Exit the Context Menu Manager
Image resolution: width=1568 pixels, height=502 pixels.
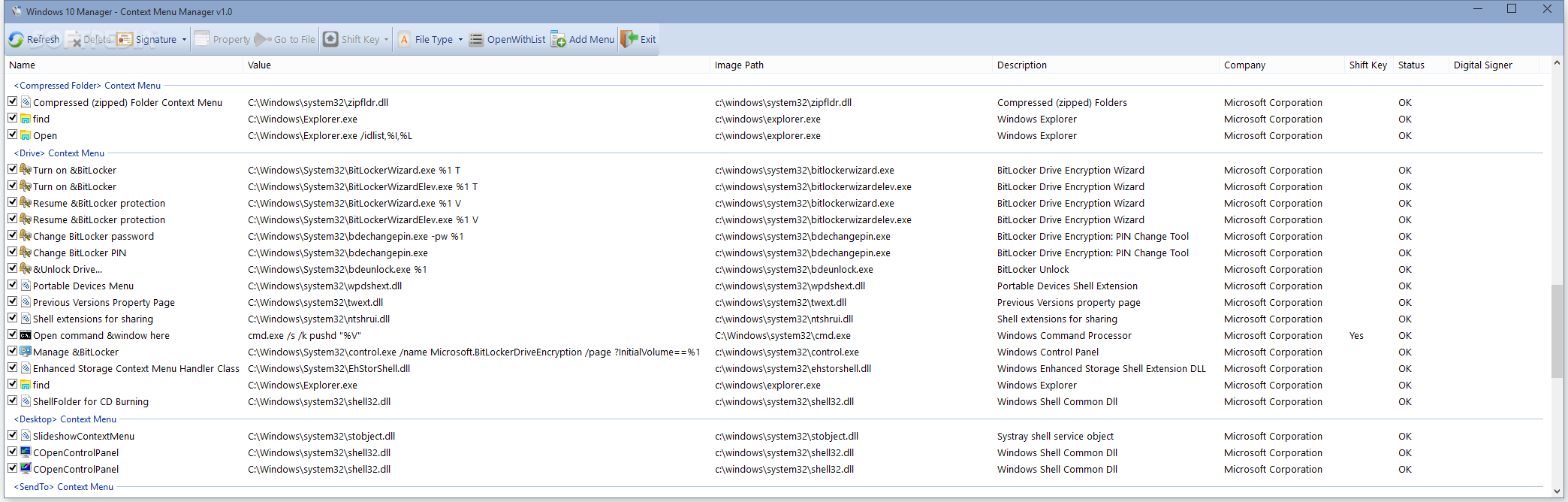638,40
